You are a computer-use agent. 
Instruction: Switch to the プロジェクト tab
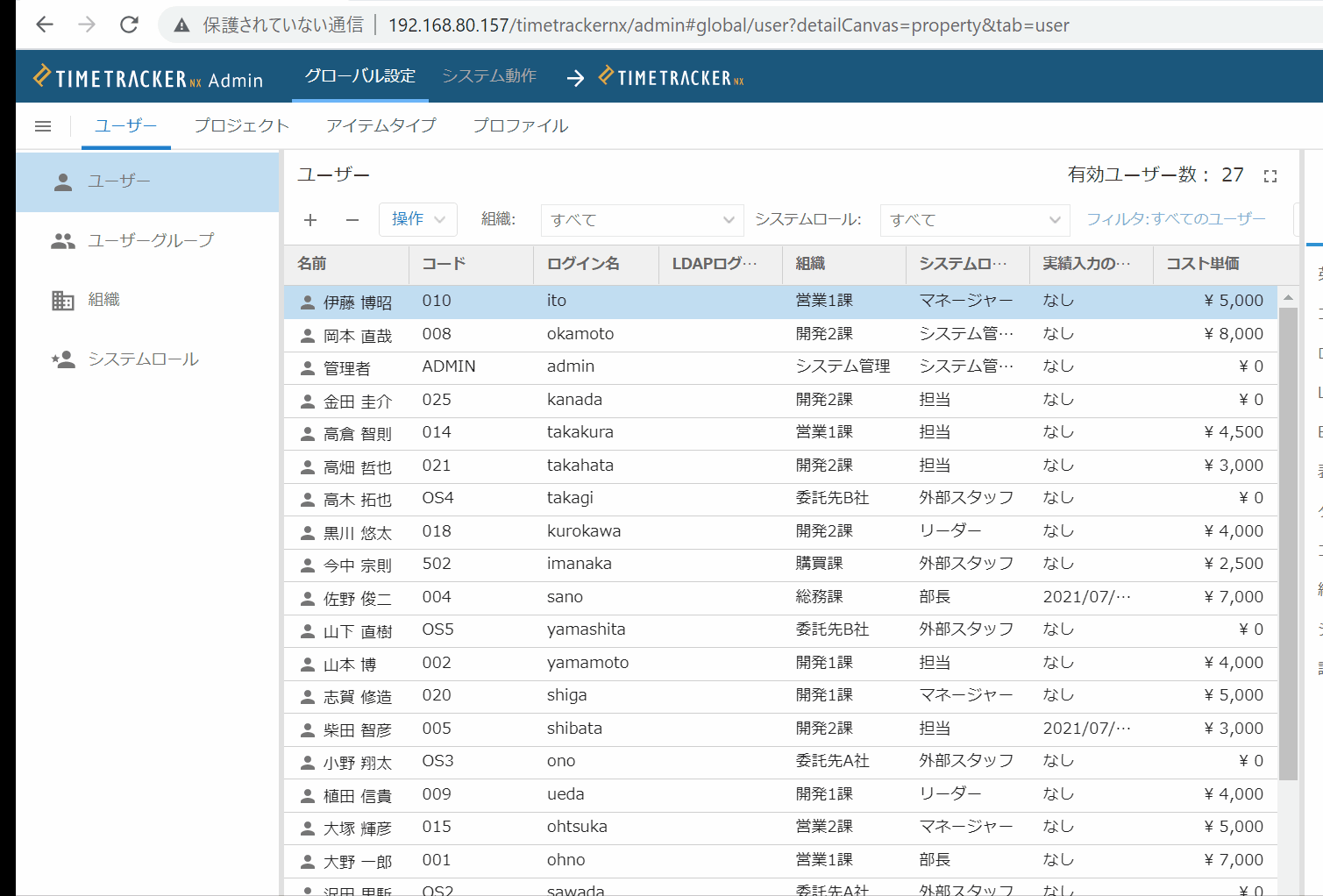(x=241, y=126)
